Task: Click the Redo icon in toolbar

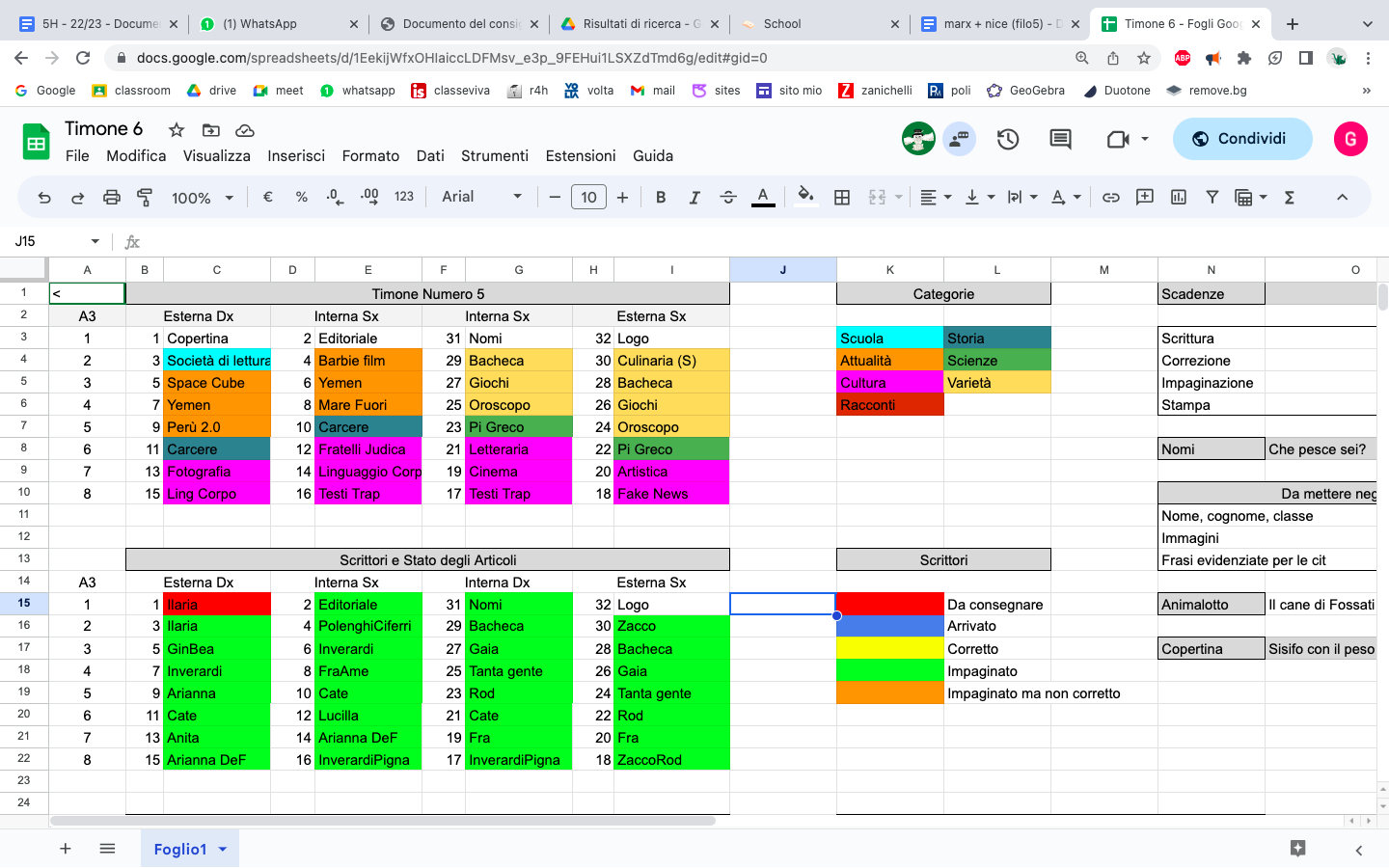Action: 78,197
